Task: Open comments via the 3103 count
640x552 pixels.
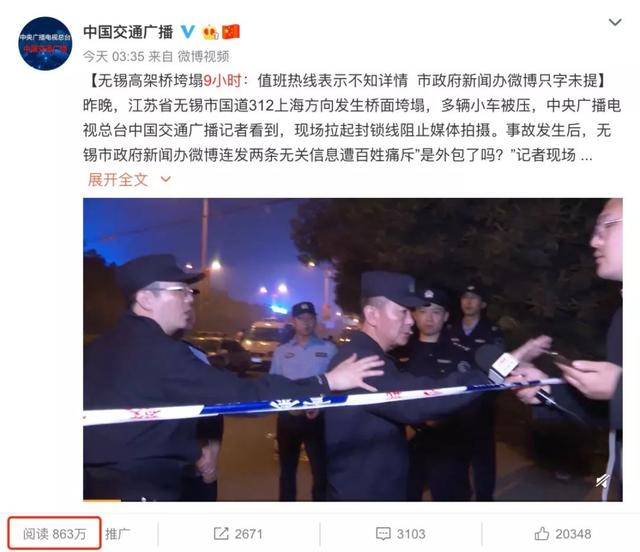Action: tap(411, 534)
